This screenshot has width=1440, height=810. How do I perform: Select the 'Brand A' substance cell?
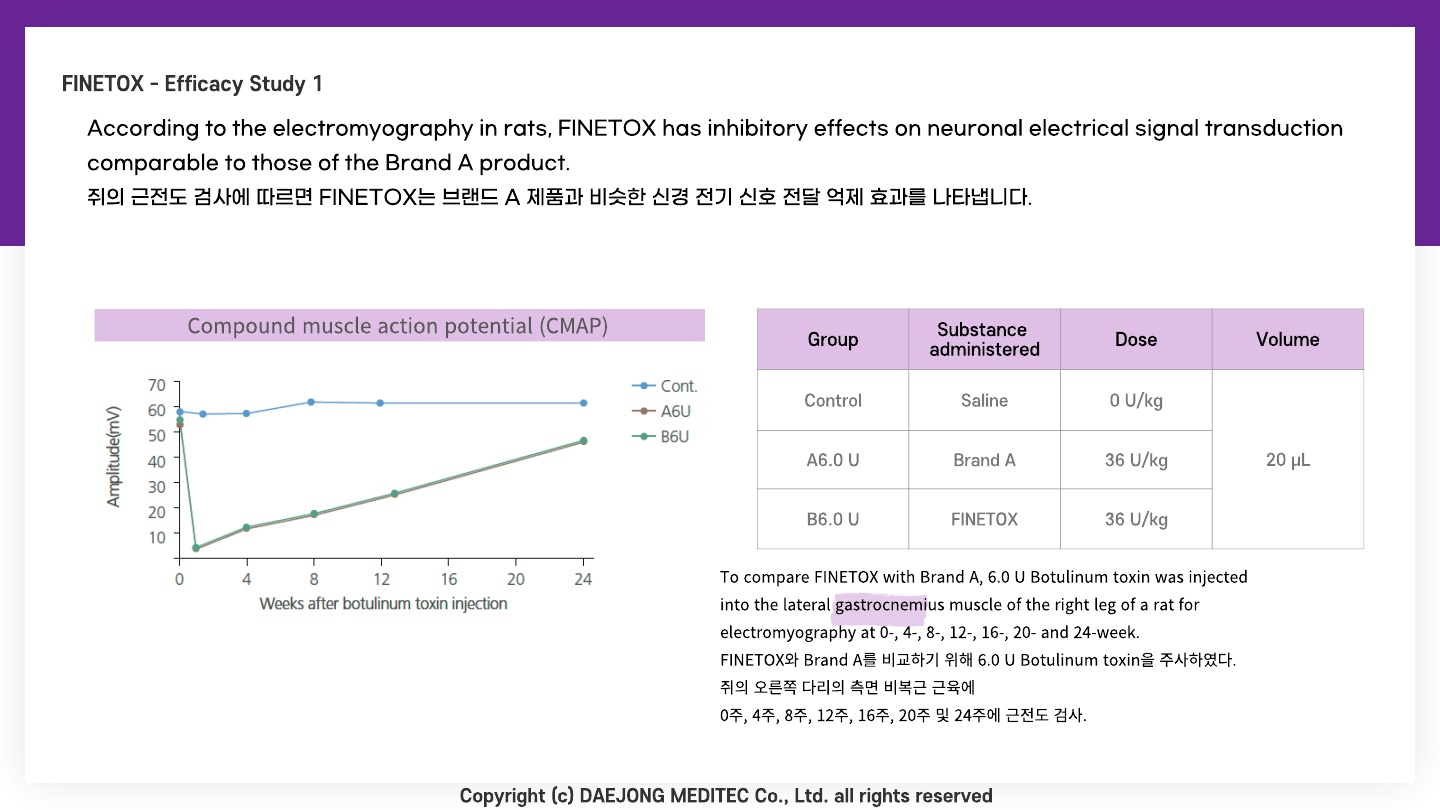click(x=985, y=460)
